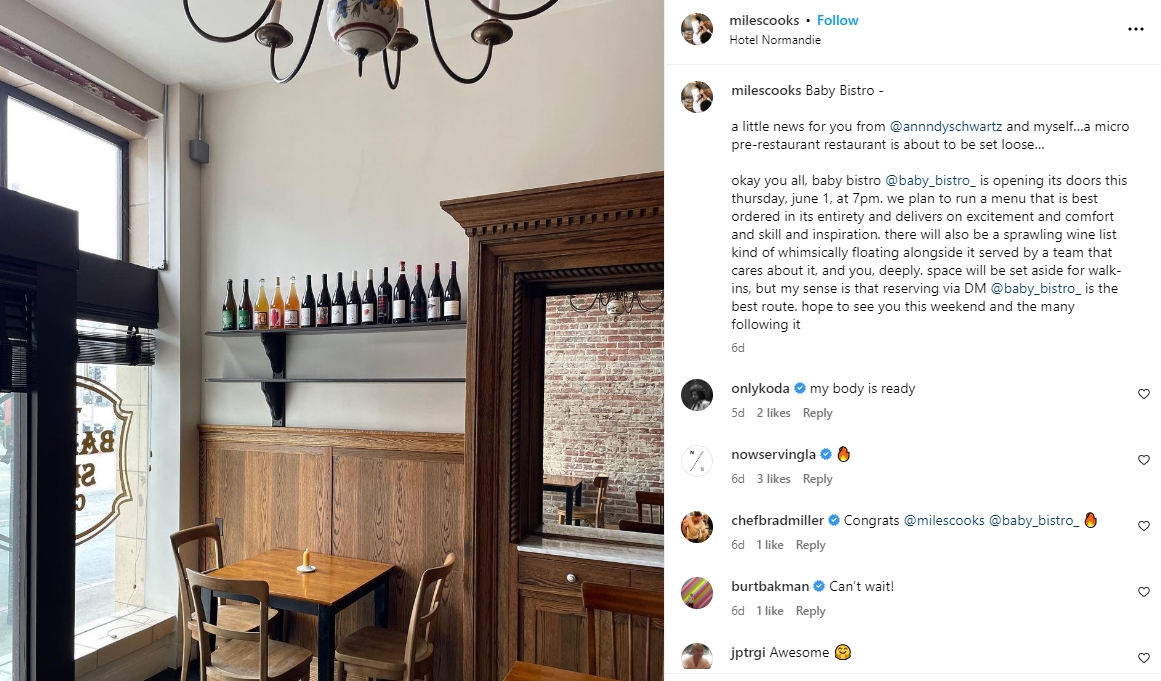Click milescooks avatar in post header
The image size is (1161, 681).
point(697,29)
